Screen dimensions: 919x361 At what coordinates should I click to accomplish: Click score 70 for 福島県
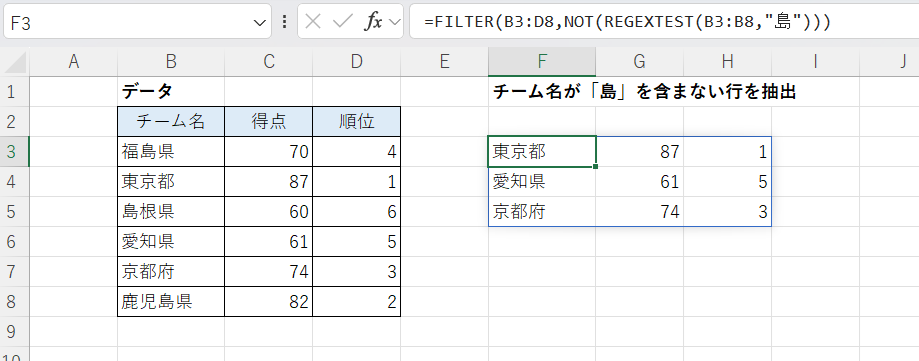(x=268, y=151)
